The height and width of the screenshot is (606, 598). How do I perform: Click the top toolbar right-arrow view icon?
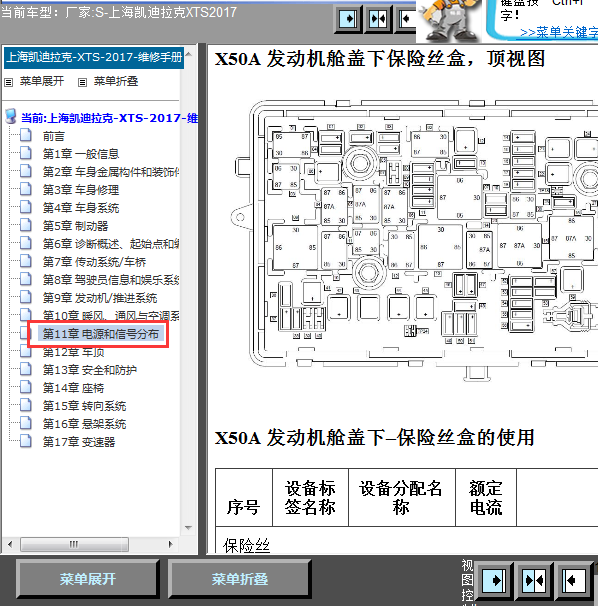[348, 19]
